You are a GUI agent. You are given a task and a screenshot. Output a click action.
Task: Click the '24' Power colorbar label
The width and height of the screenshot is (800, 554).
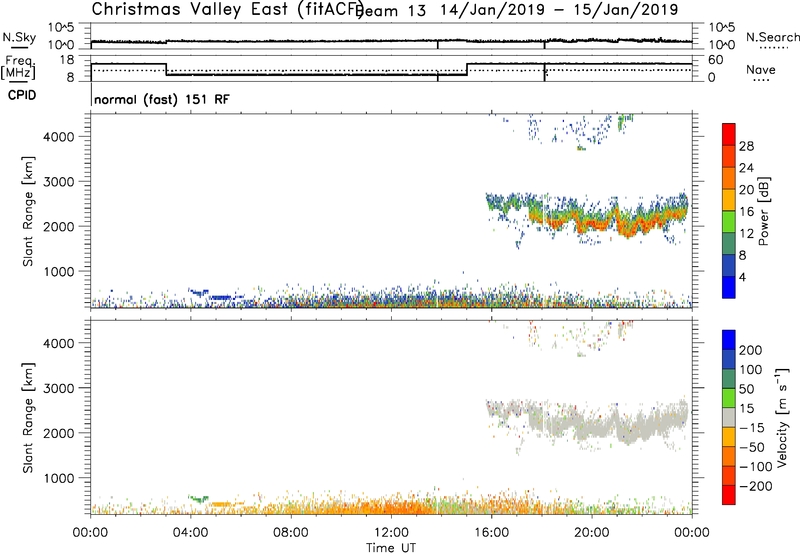click(x=746, y=168)
